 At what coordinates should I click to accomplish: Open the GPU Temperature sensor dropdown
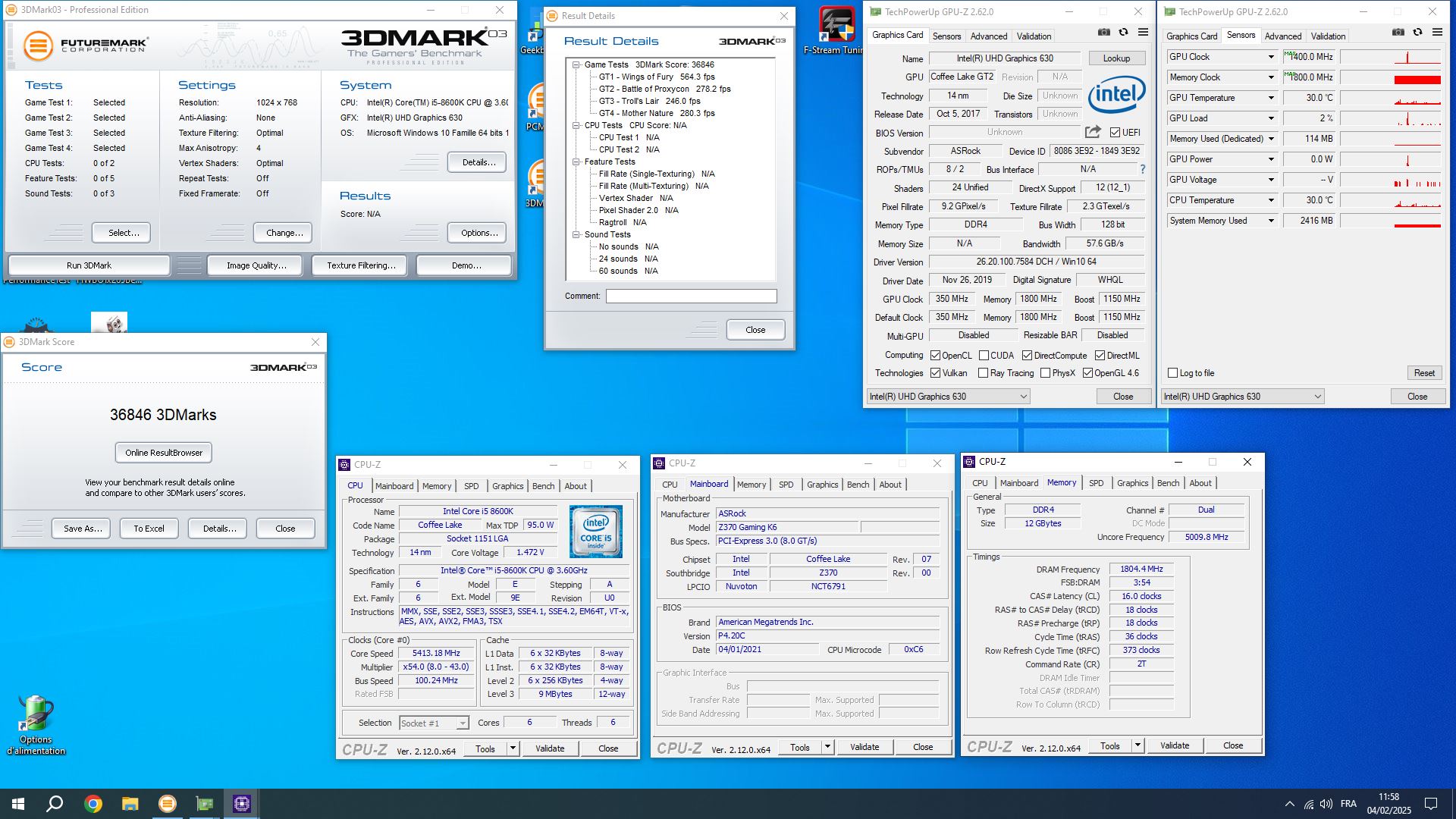tap(1272, 98)
